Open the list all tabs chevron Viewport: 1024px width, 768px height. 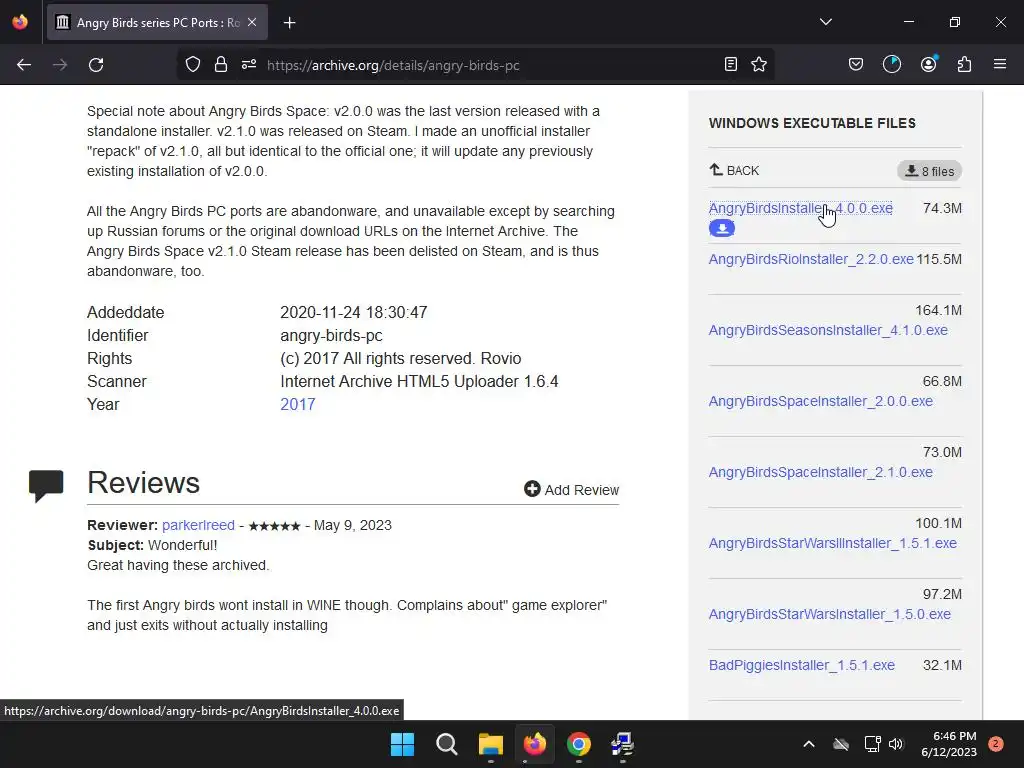point(825,22)
